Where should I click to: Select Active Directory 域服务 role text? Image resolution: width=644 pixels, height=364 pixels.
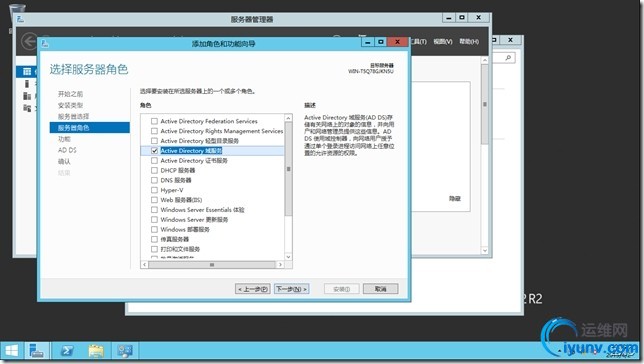tap(191, 151)
